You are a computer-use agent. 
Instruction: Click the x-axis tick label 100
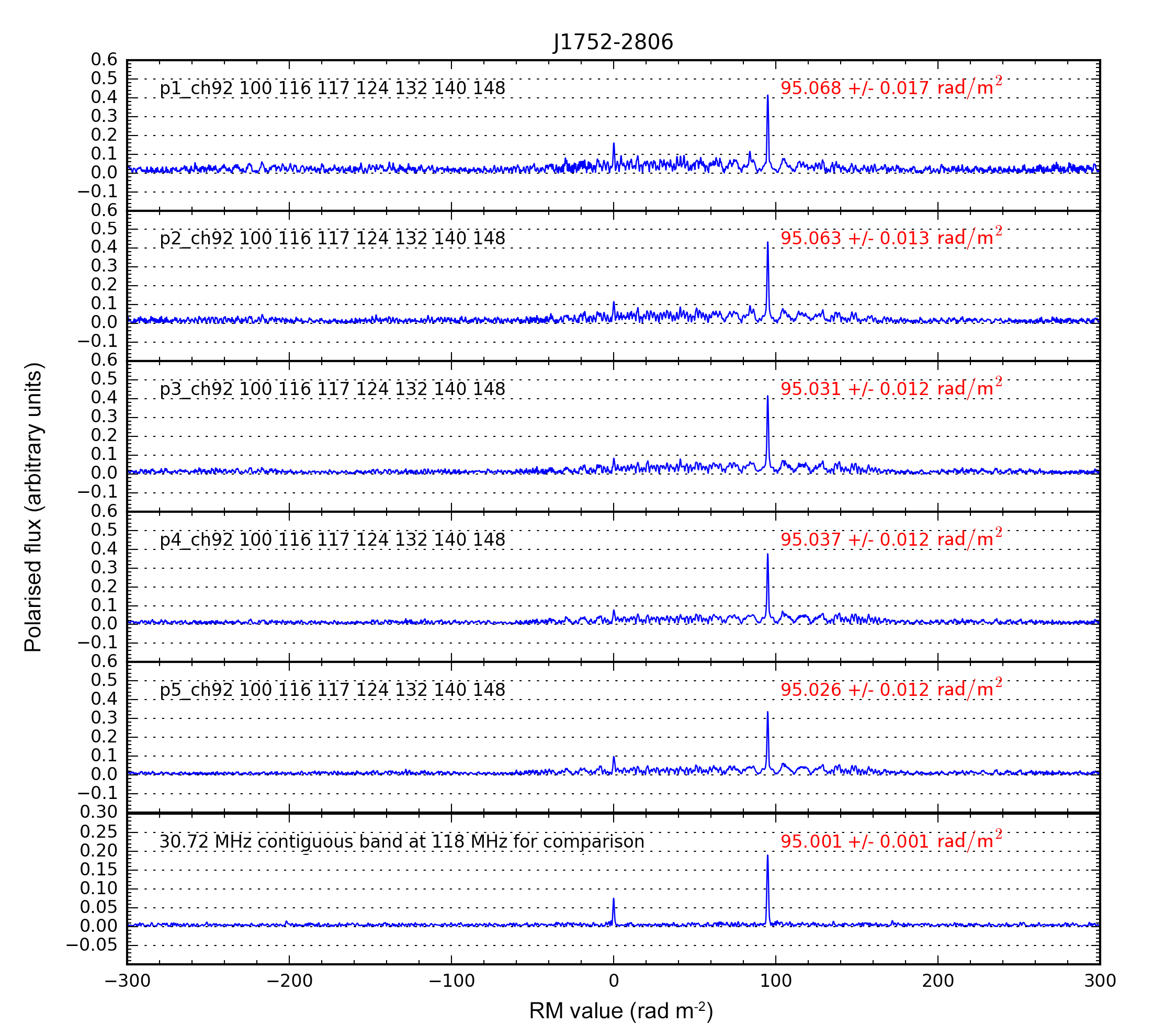coord(775,981)
